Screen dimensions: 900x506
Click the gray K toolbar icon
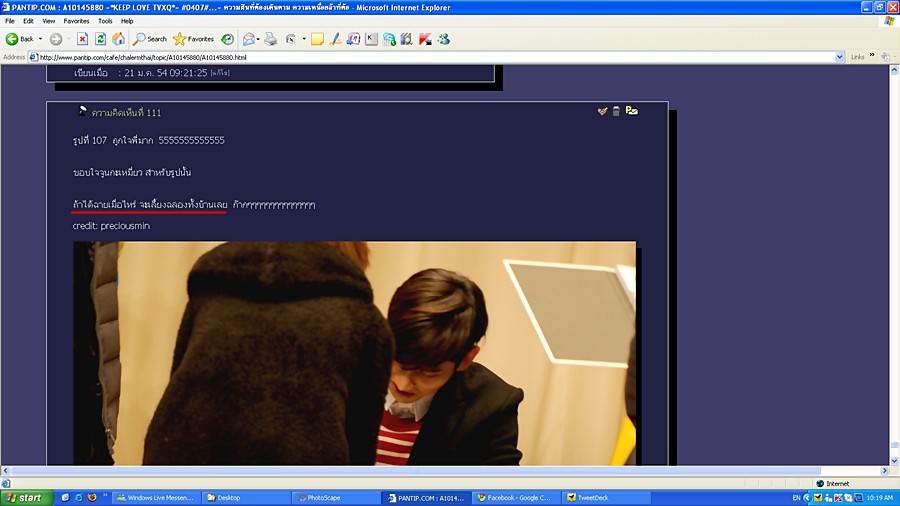[x=371, y=39]
